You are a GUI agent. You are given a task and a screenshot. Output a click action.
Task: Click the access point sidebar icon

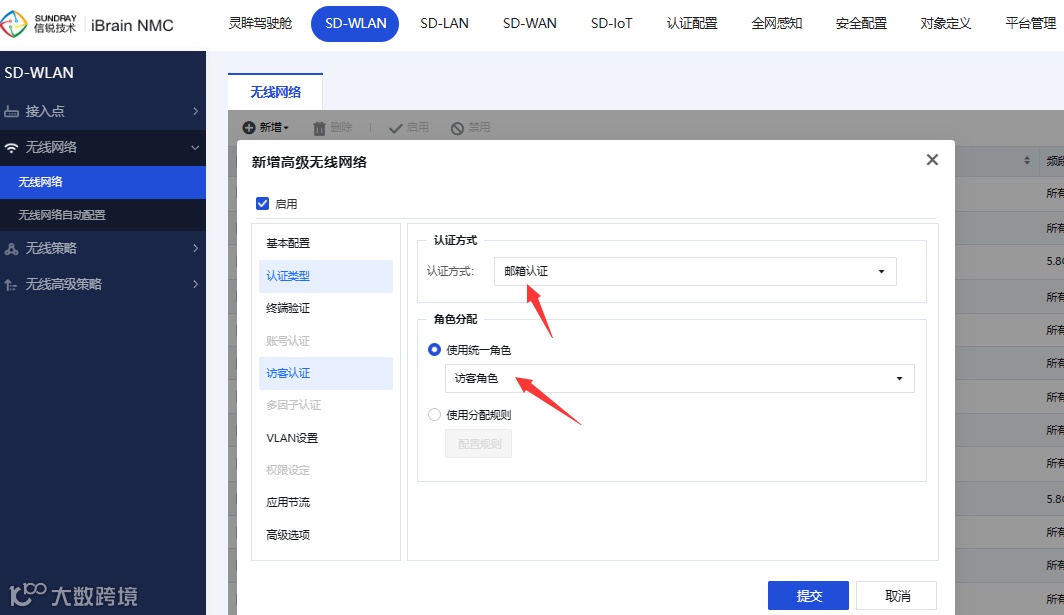[x=12, y=111]
